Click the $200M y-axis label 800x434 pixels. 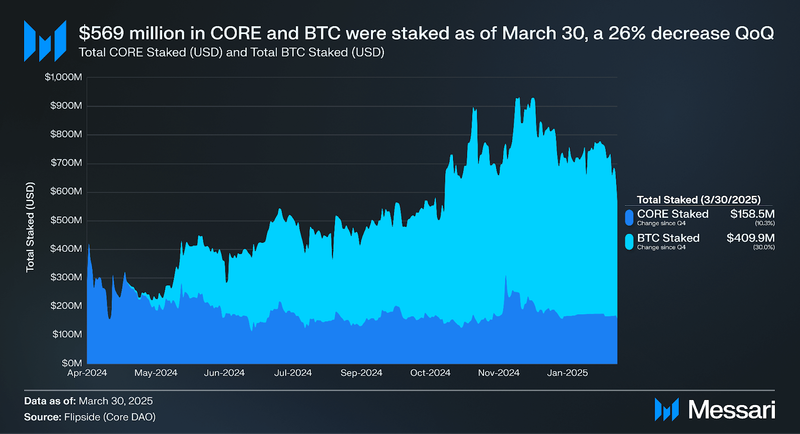click(66, 306)
